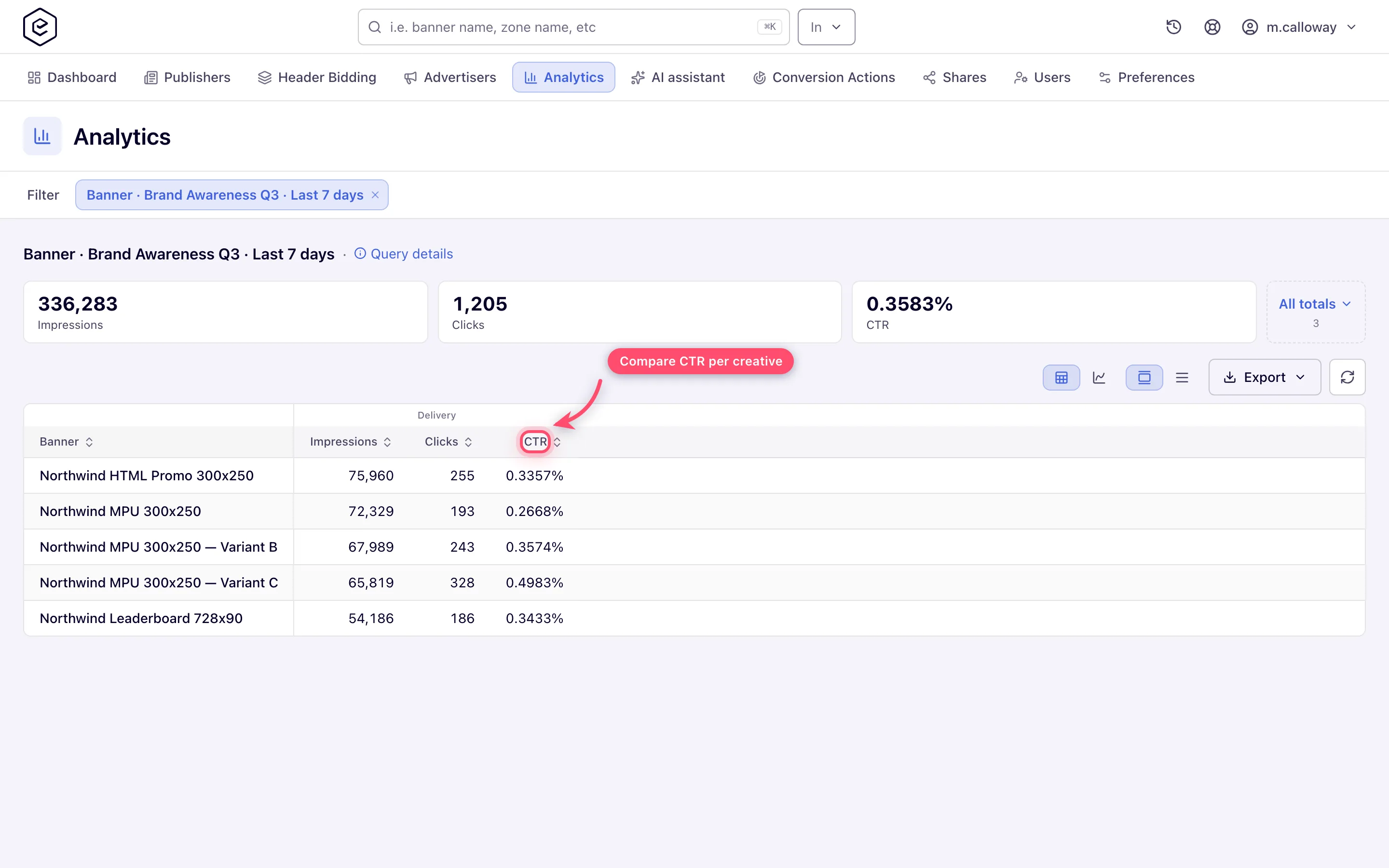Click the search magnifier icon

375,27
